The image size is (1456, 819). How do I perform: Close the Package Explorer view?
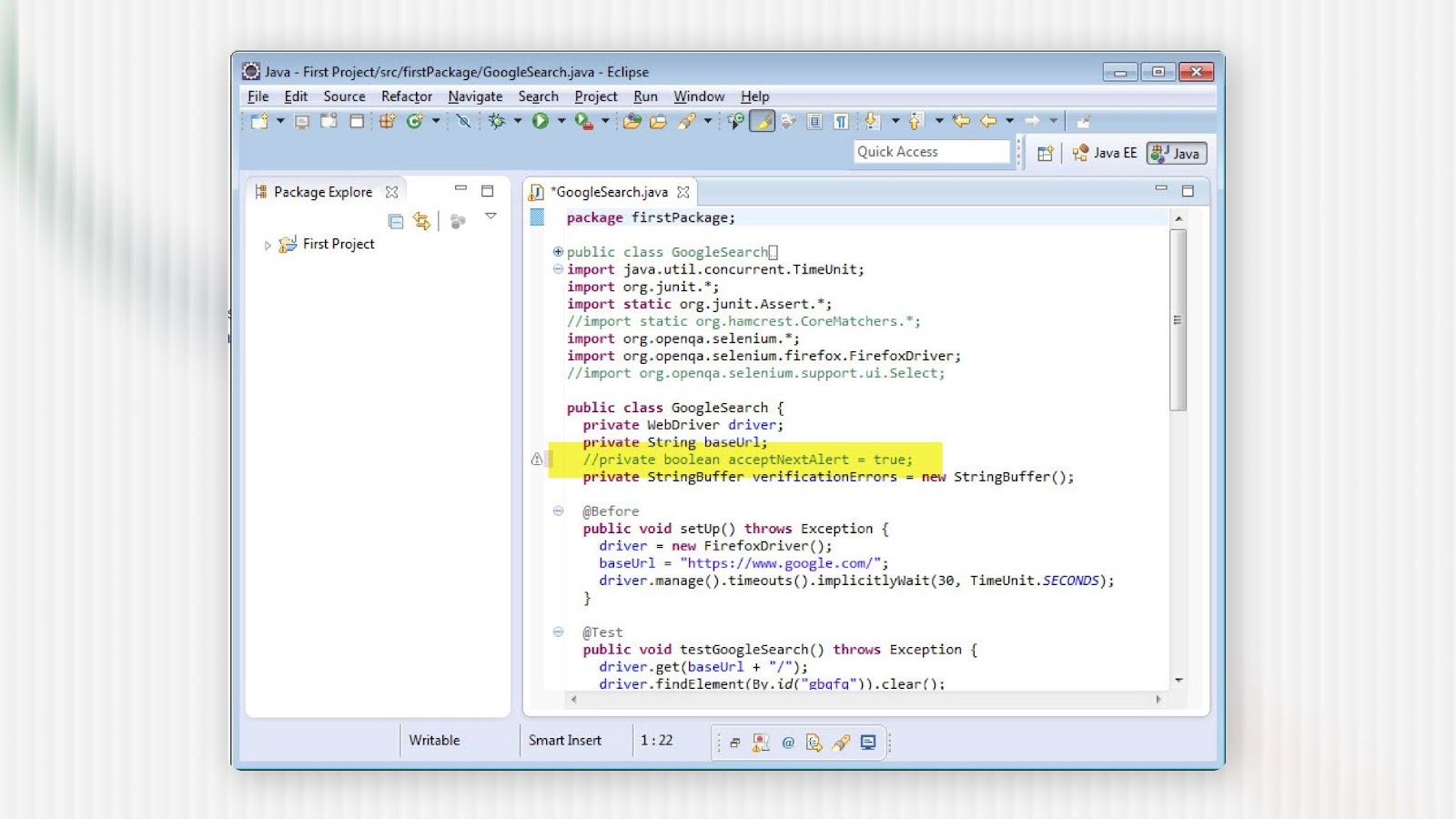click(391, 192)
